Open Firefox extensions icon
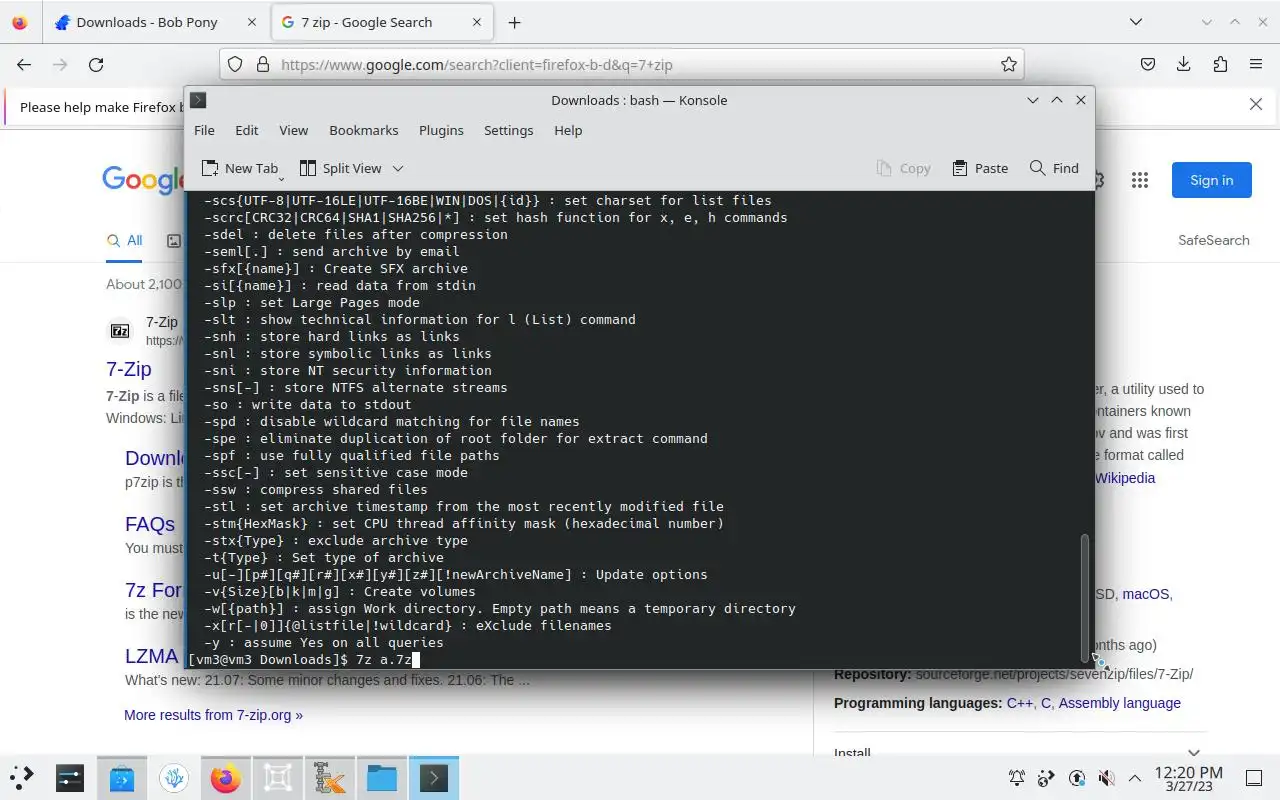1280x800 pixels. click(1220, 64)
